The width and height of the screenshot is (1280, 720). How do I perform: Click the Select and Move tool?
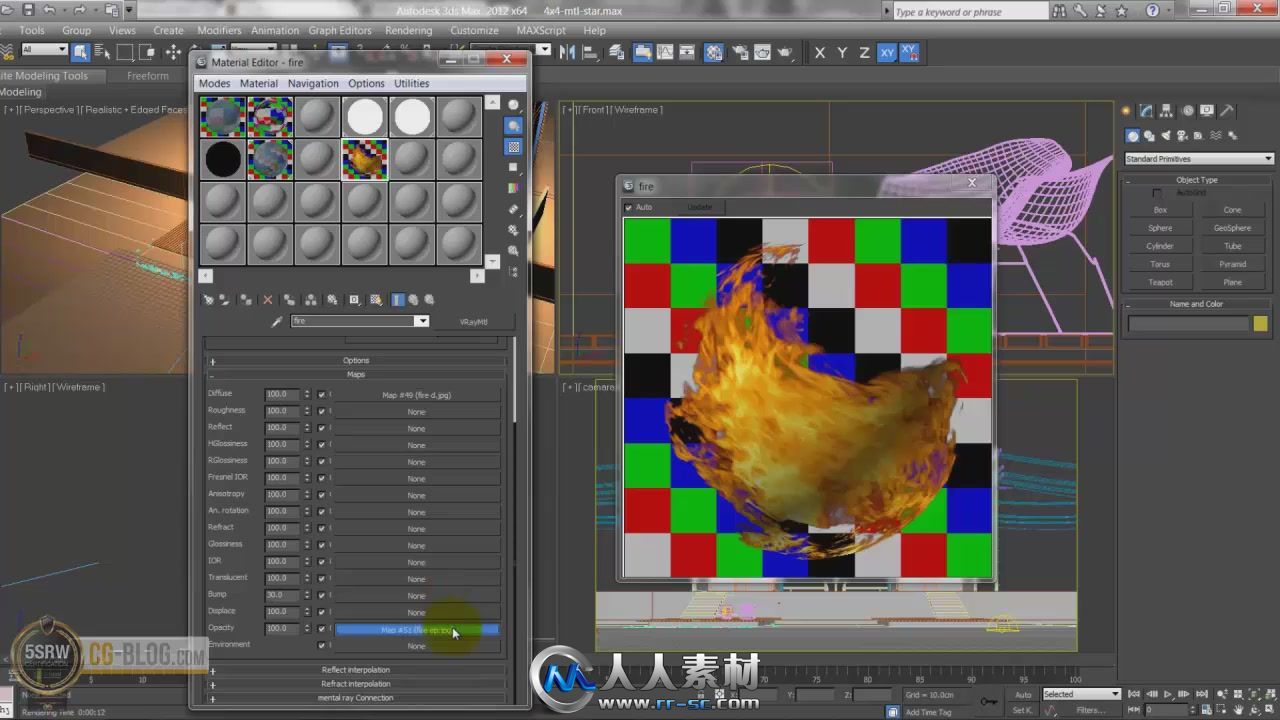pyautogui.click(x=173, y=52)
